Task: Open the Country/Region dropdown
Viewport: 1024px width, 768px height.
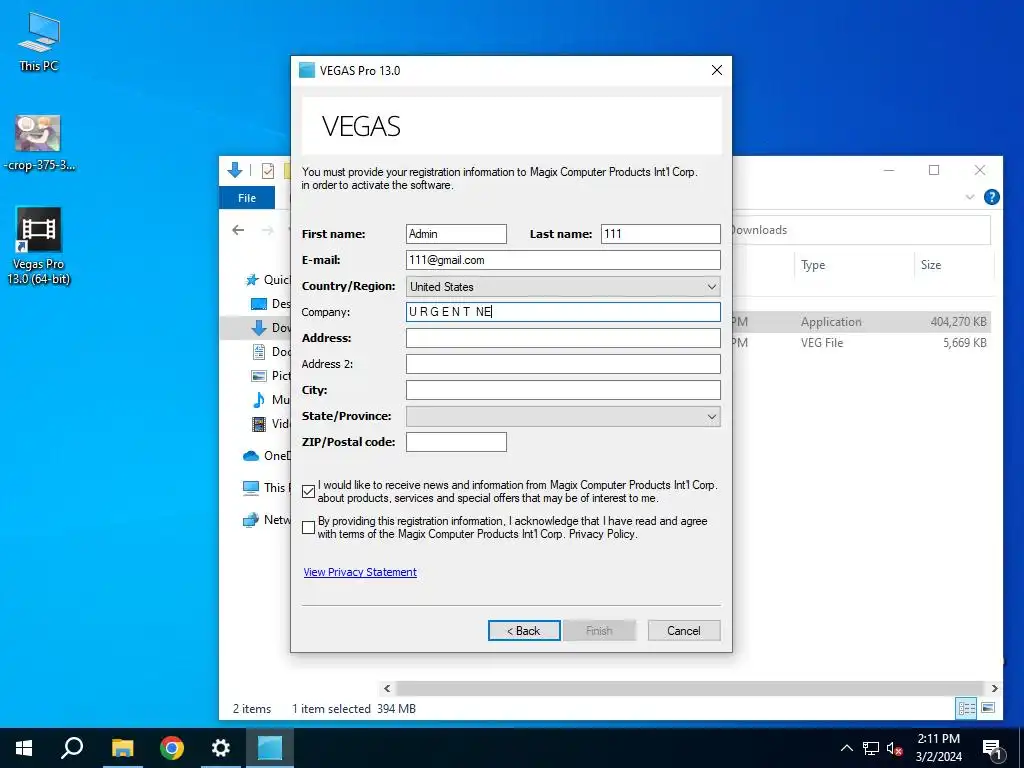Action: 563,286
